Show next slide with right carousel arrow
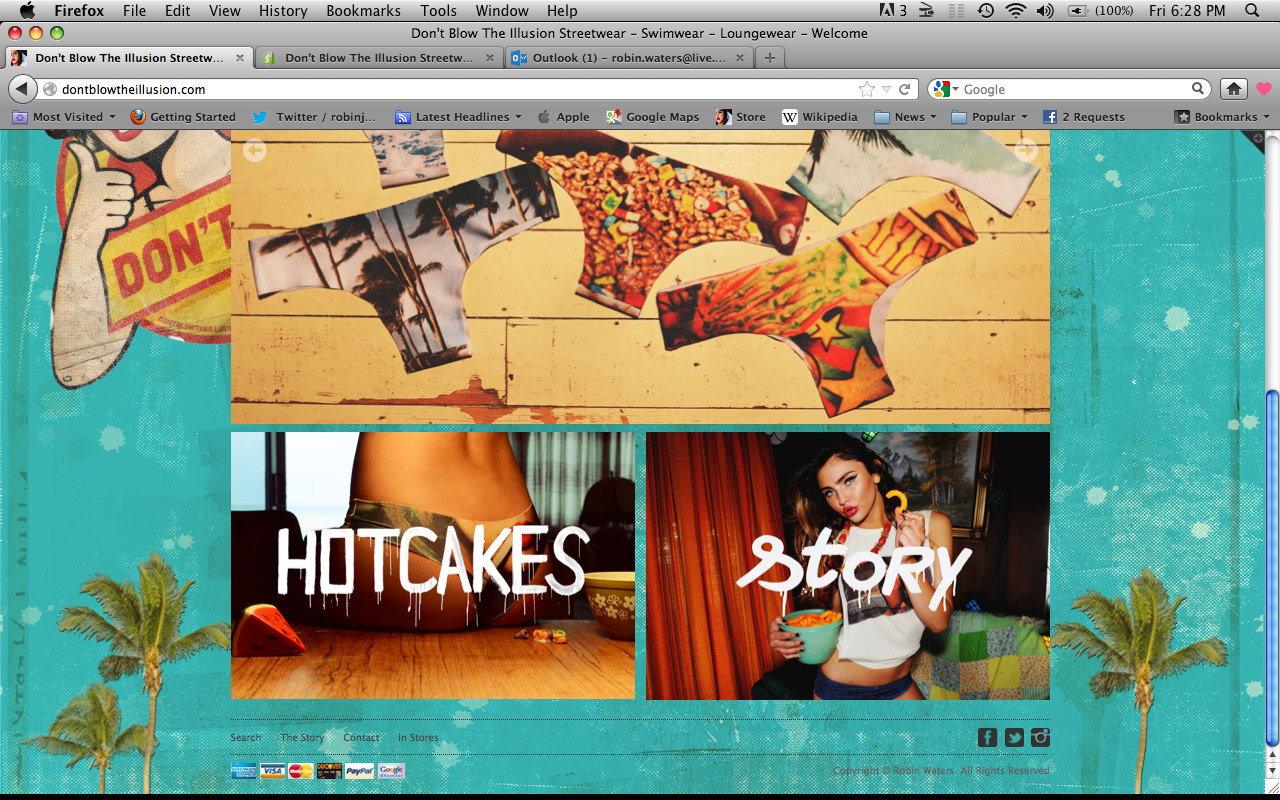1280x800 pixels. (x=1026, y=150)
